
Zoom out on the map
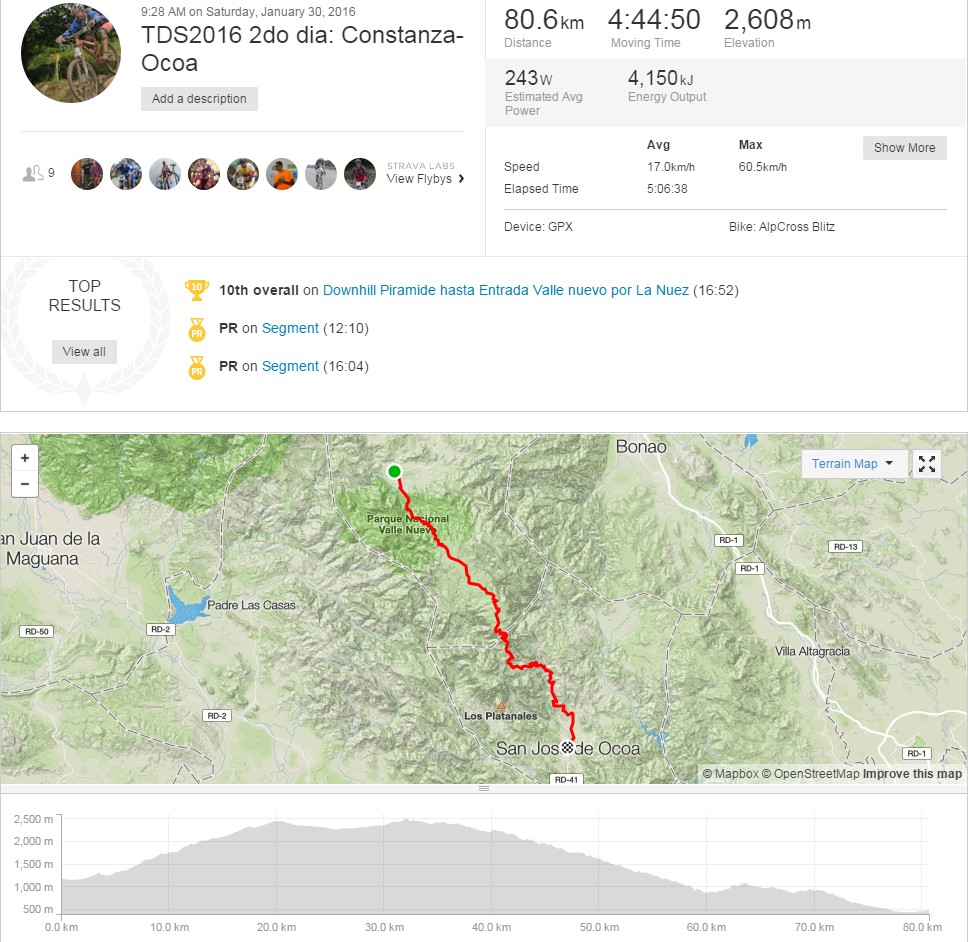(x=25, y=484)
